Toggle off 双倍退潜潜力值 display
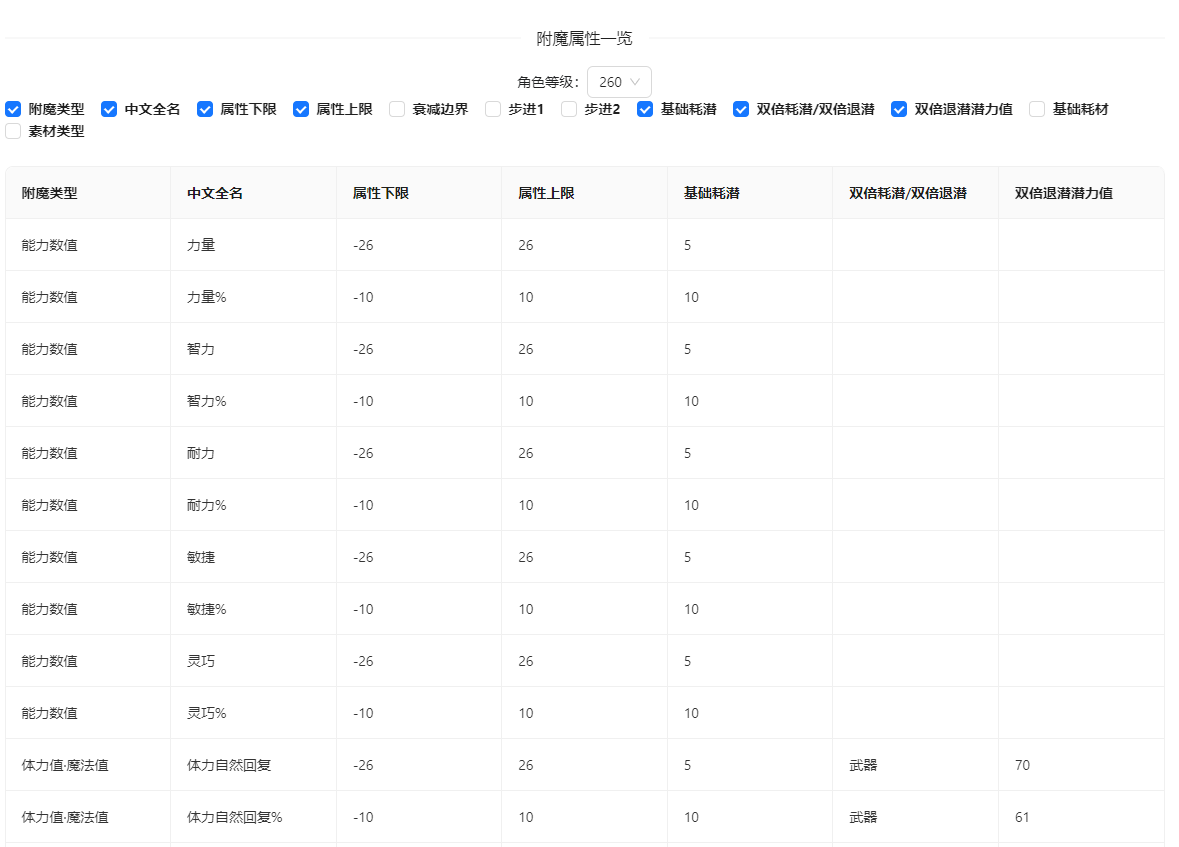Image resolution: width=1179 pixels, height=847 pixels. point(898,109)
